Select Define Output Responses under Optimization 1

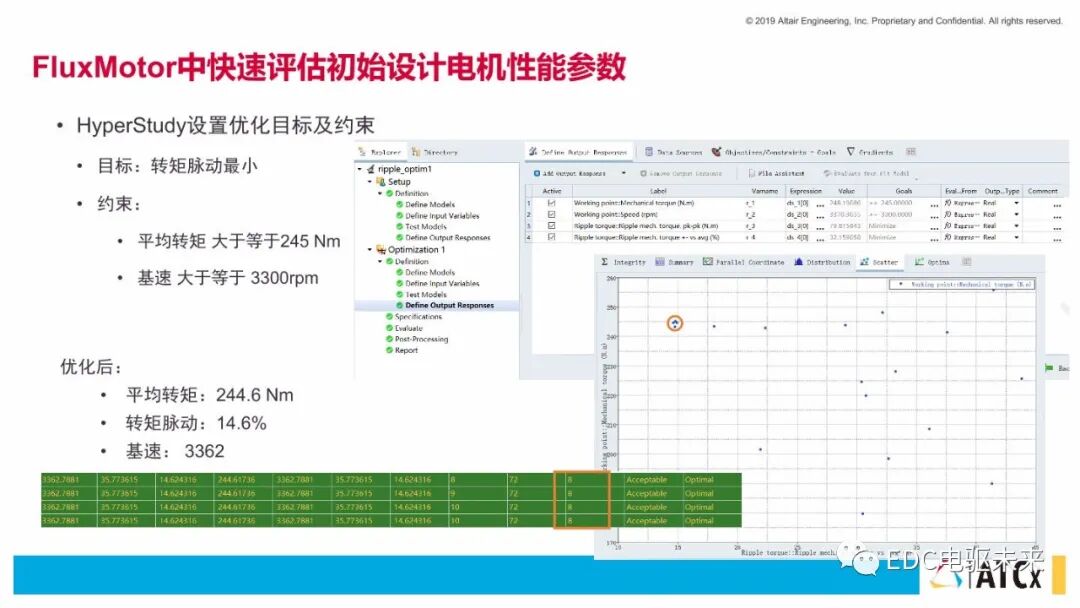(x=449, y=305)
